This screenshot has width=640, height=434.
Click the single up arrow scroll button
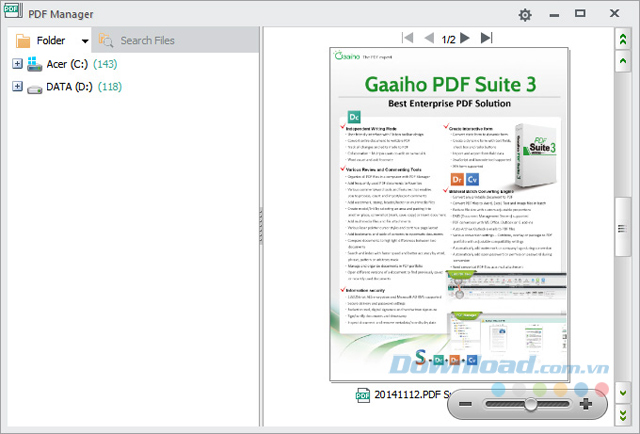(x=623, y=61)
